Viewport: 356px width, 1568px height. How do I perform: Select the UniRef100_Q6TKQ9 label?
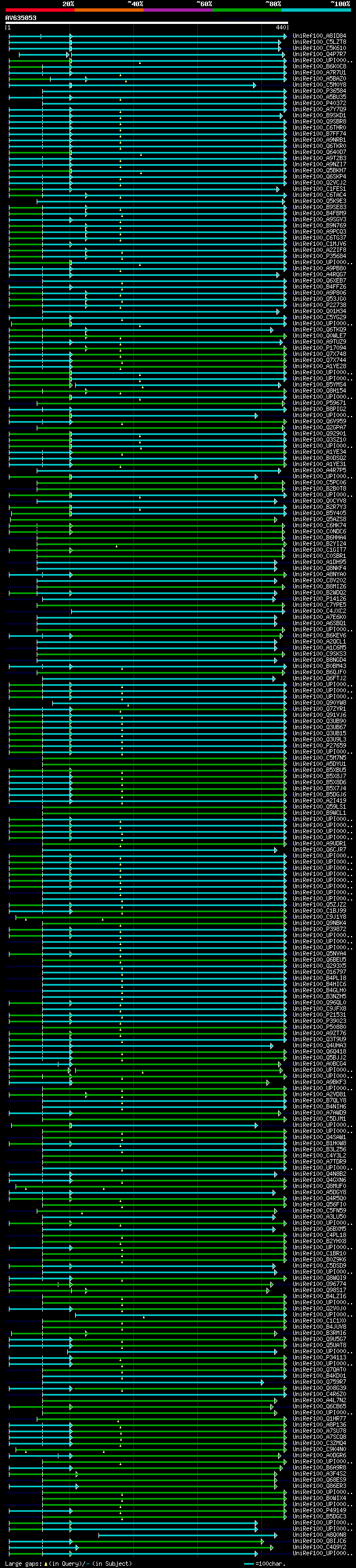coord(319,329)
